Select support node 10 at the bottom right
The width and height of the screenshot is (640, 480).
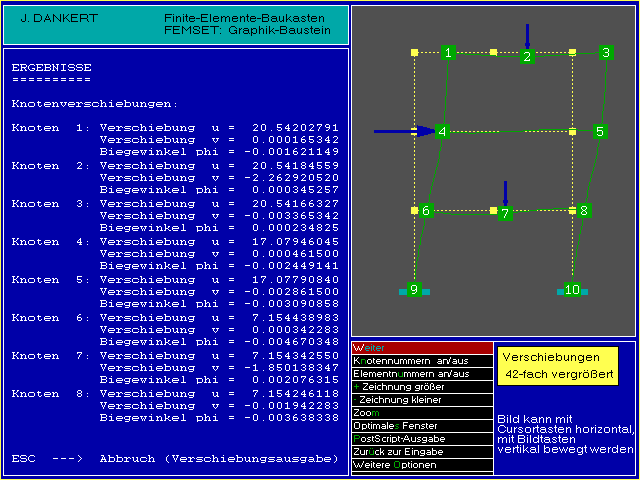point(572,290)
